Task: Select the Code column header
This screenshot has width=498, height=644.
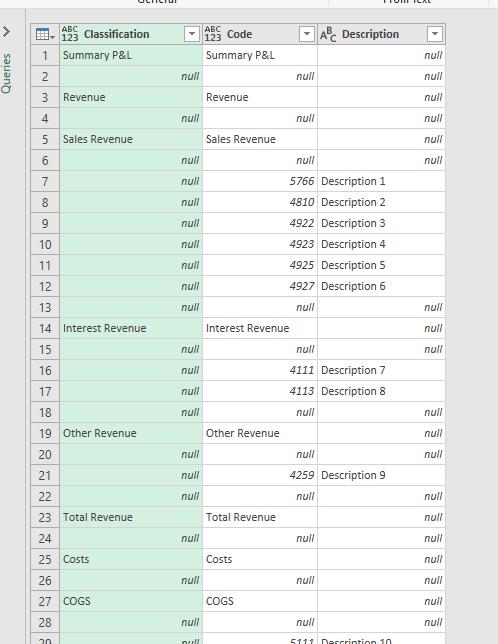Action: pyautogui.click(x=260, y=34)
